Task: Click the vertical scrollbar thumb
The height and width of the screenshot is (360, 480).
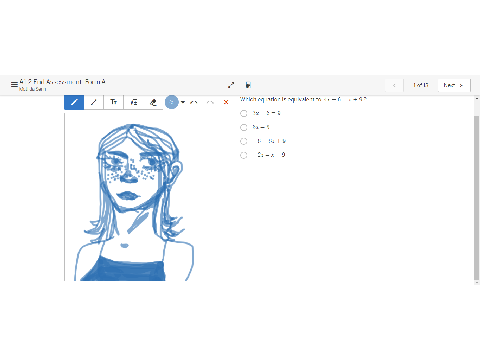Action: tap(476, 198)
